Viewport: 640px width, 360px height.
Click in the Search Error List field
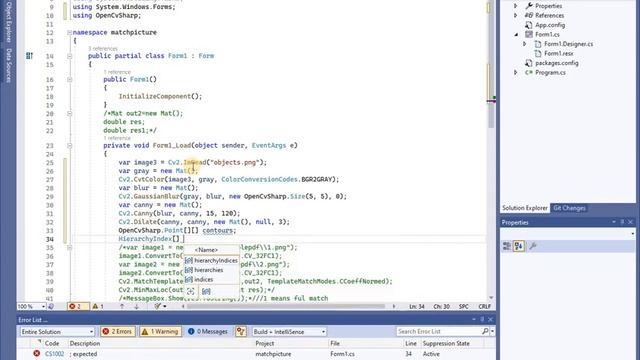click(439, 331)
